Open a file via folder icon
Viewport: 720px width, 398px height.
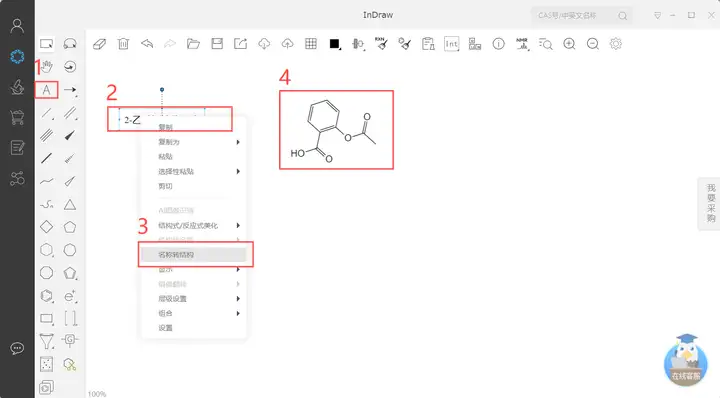(x=193, y=44)
